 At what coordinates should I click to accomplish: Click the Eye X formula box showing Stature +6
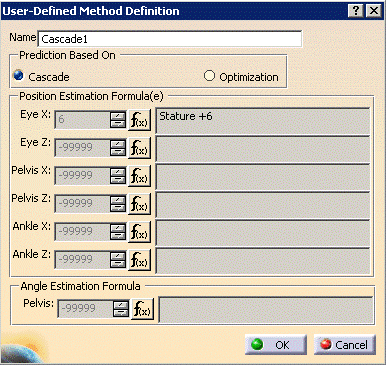263,120
